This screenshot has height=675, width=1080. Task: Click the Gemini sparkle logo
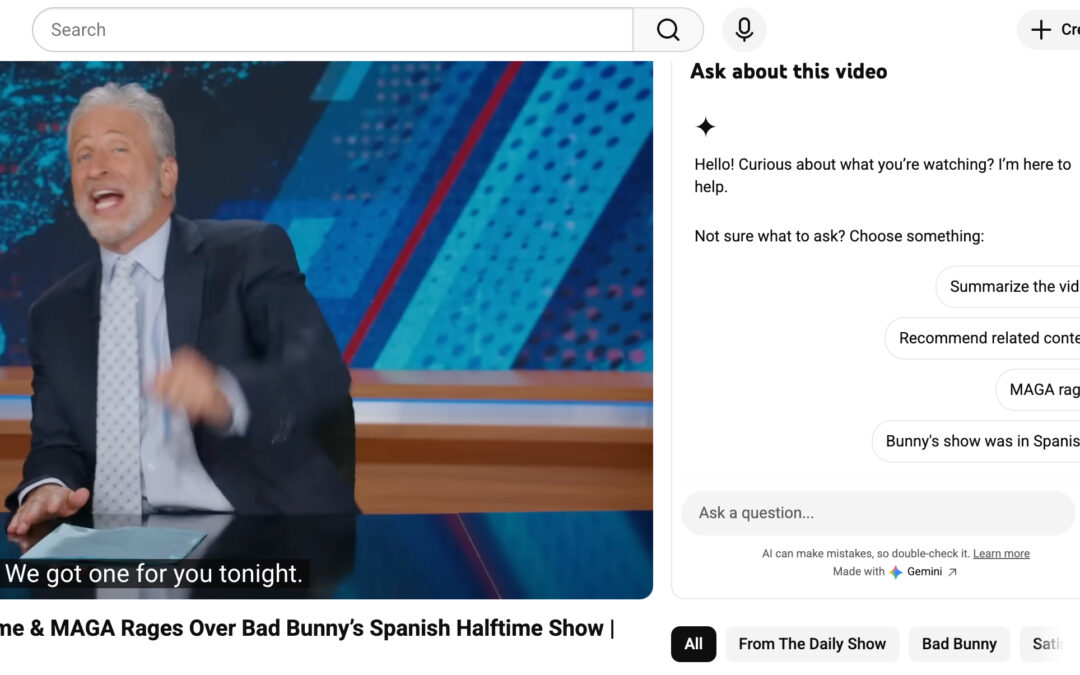[895, 572]
